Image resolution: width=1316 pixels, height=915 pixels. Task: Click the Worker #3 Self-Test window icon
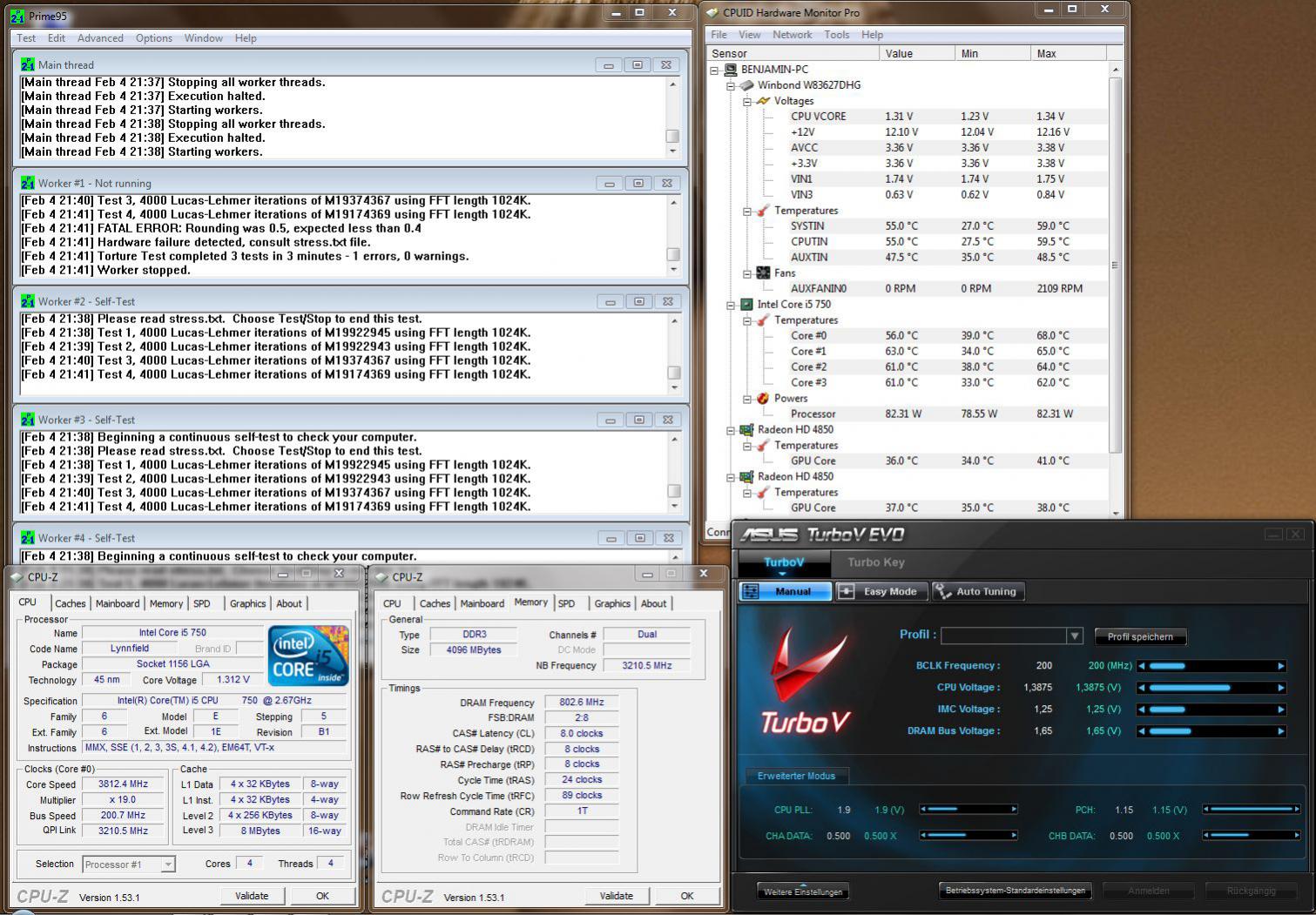coord(28,420)
